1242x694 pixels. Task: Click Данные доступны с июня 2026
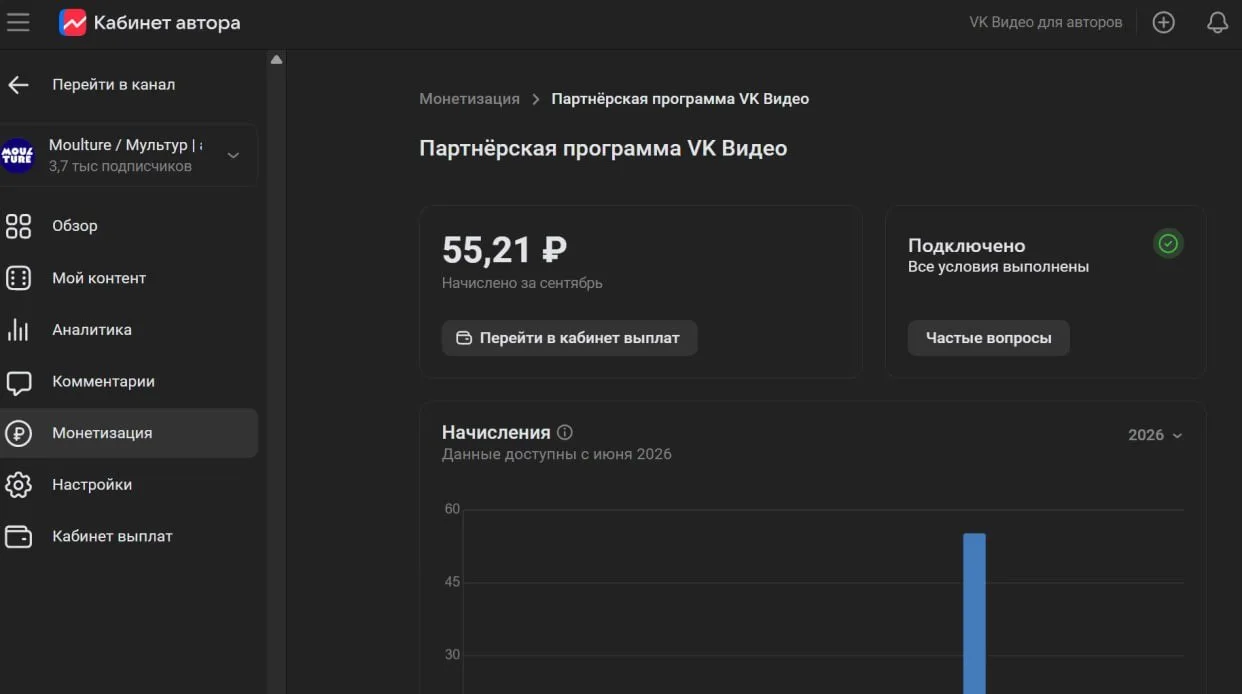pos(557,454)
